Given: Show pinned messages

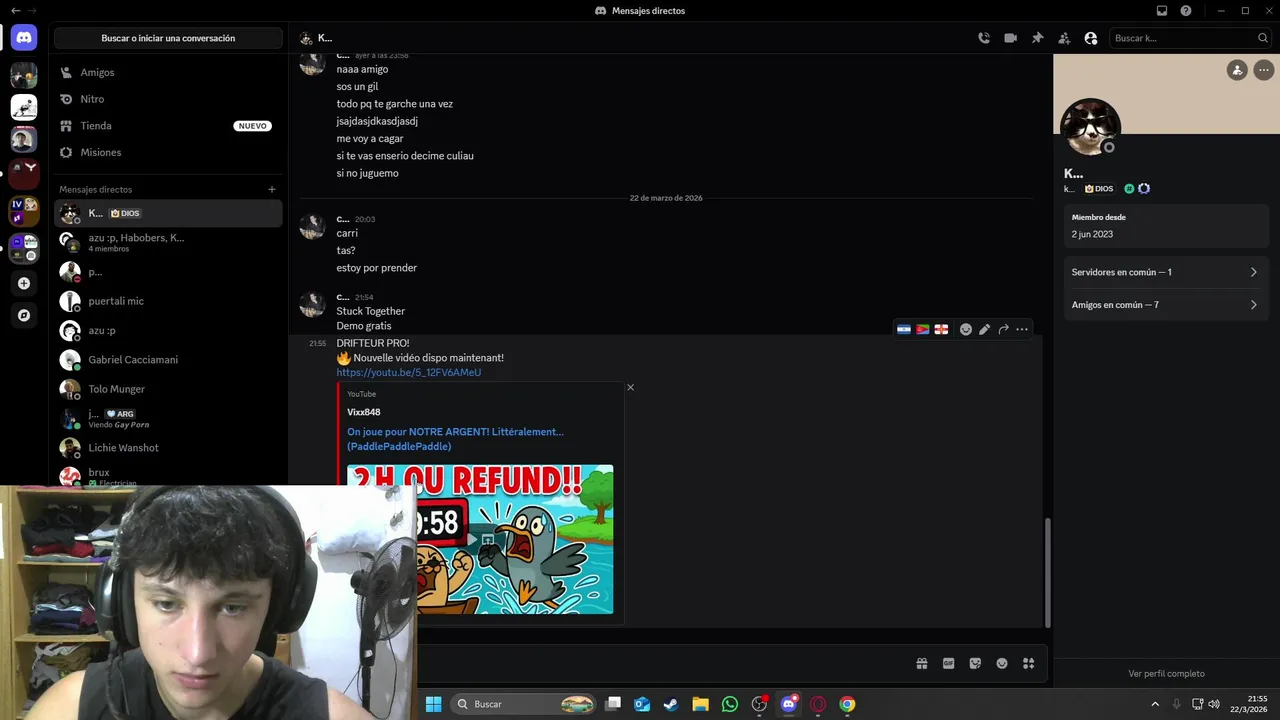Looking at the screenshot, I should (x=1038, y=38).
